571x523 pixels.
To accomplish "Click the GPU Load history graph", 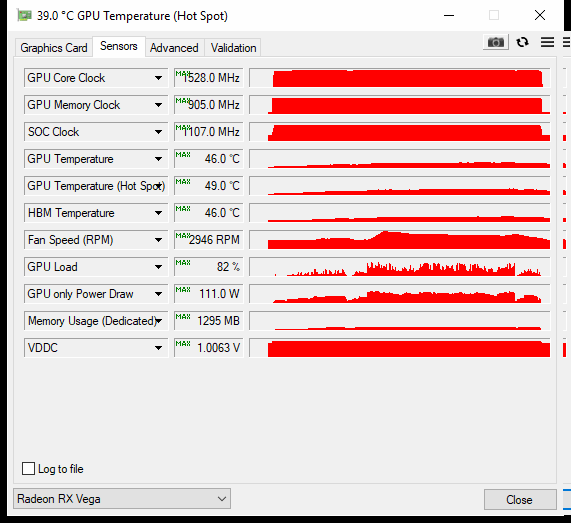I will (x=400, y=267).
